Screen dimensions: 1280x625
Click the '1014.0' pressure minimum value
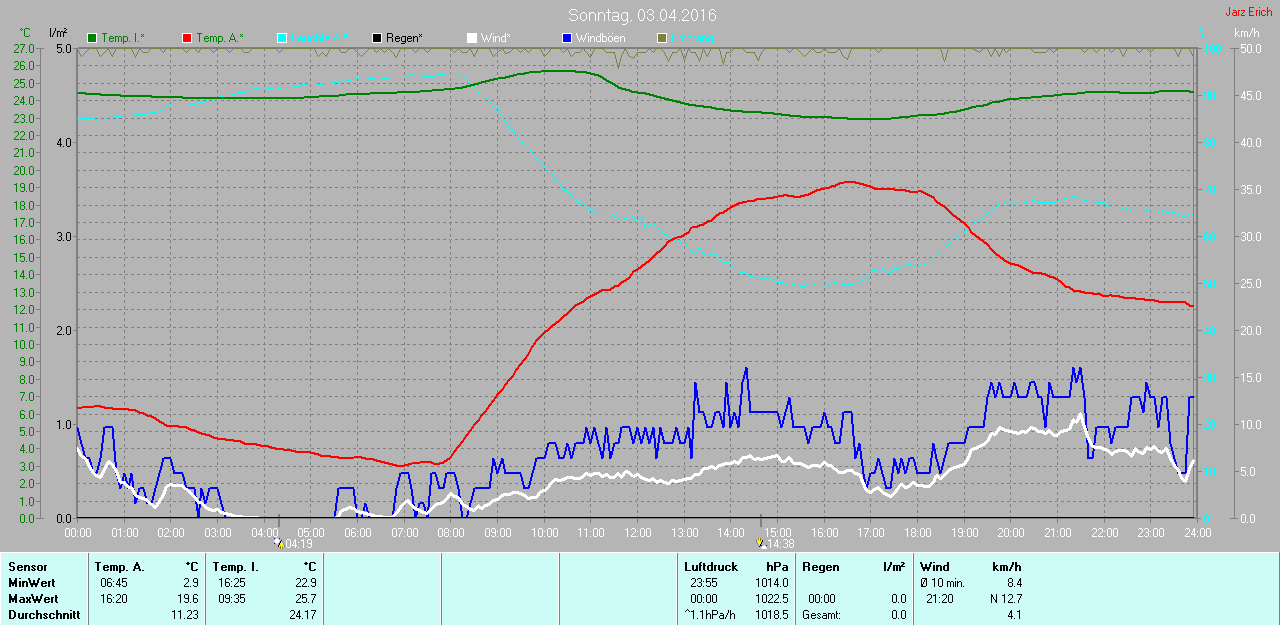771,582
